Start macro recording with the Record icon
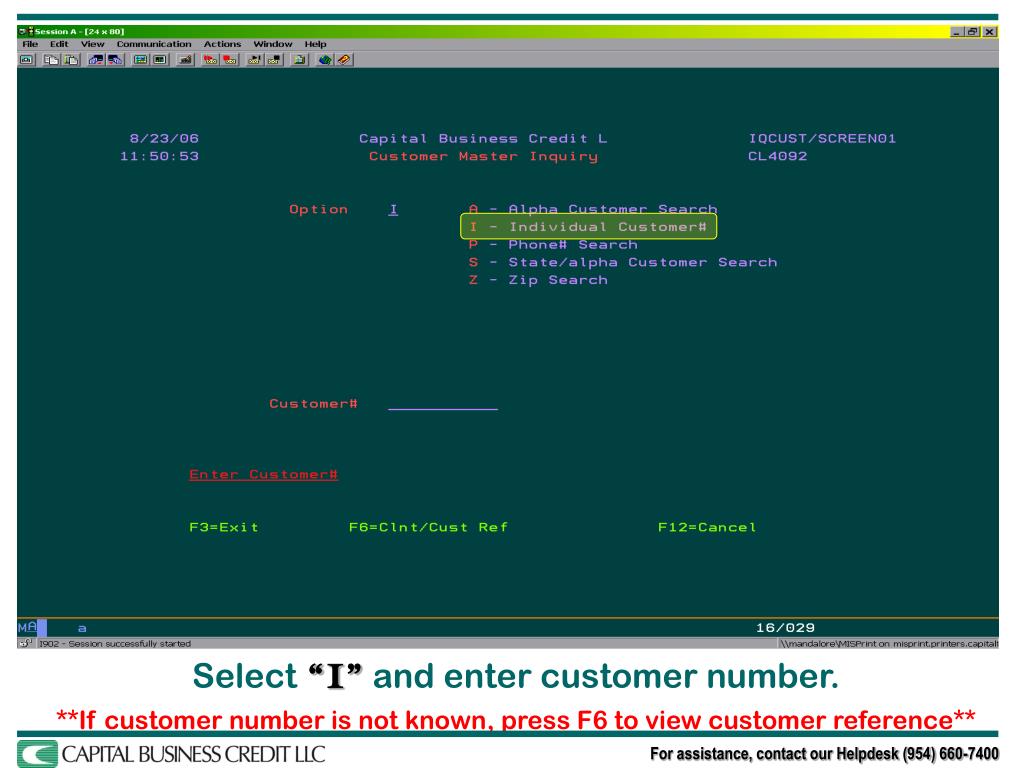 coord(210,59)
